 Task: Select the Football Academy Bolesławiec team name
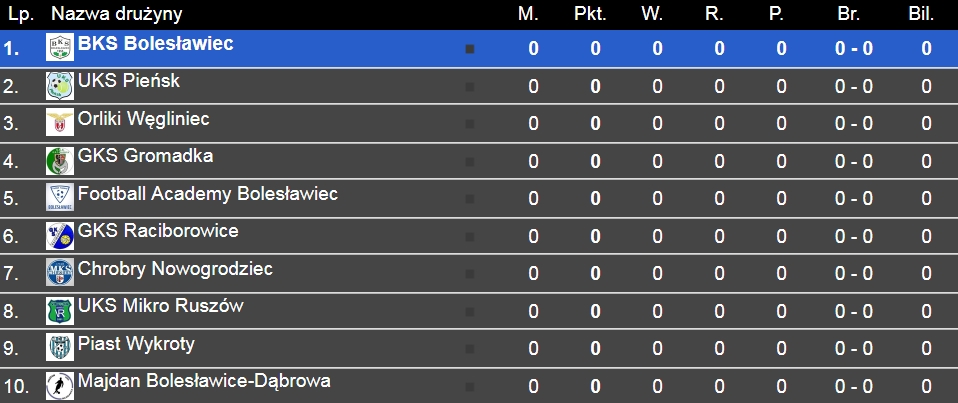[x=207, y=194]
